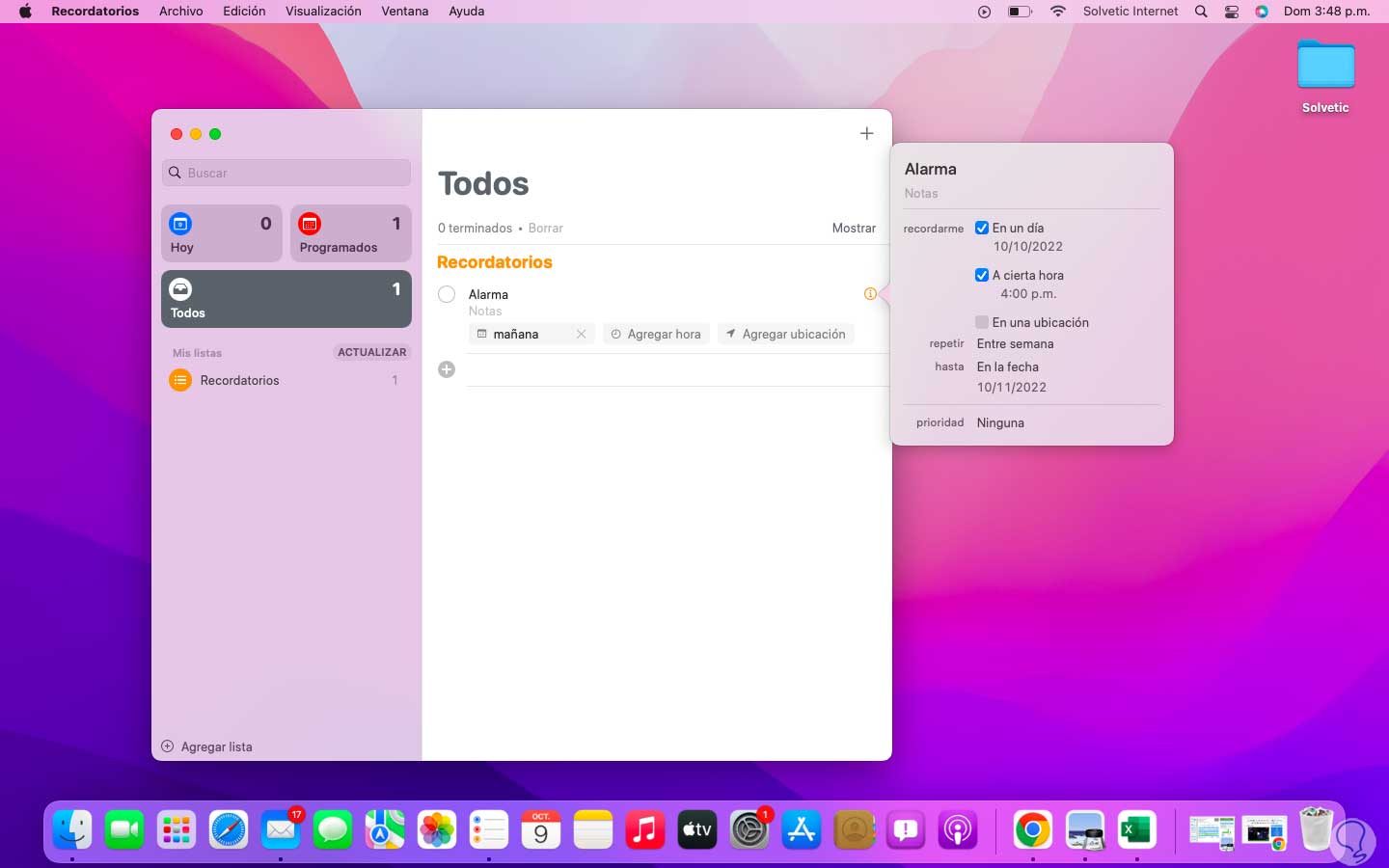Image resolution: width=1389 pixels, height=868 pixels.
Task: Click the Alarma title in the popover
Action: click(x=931, y=169)
